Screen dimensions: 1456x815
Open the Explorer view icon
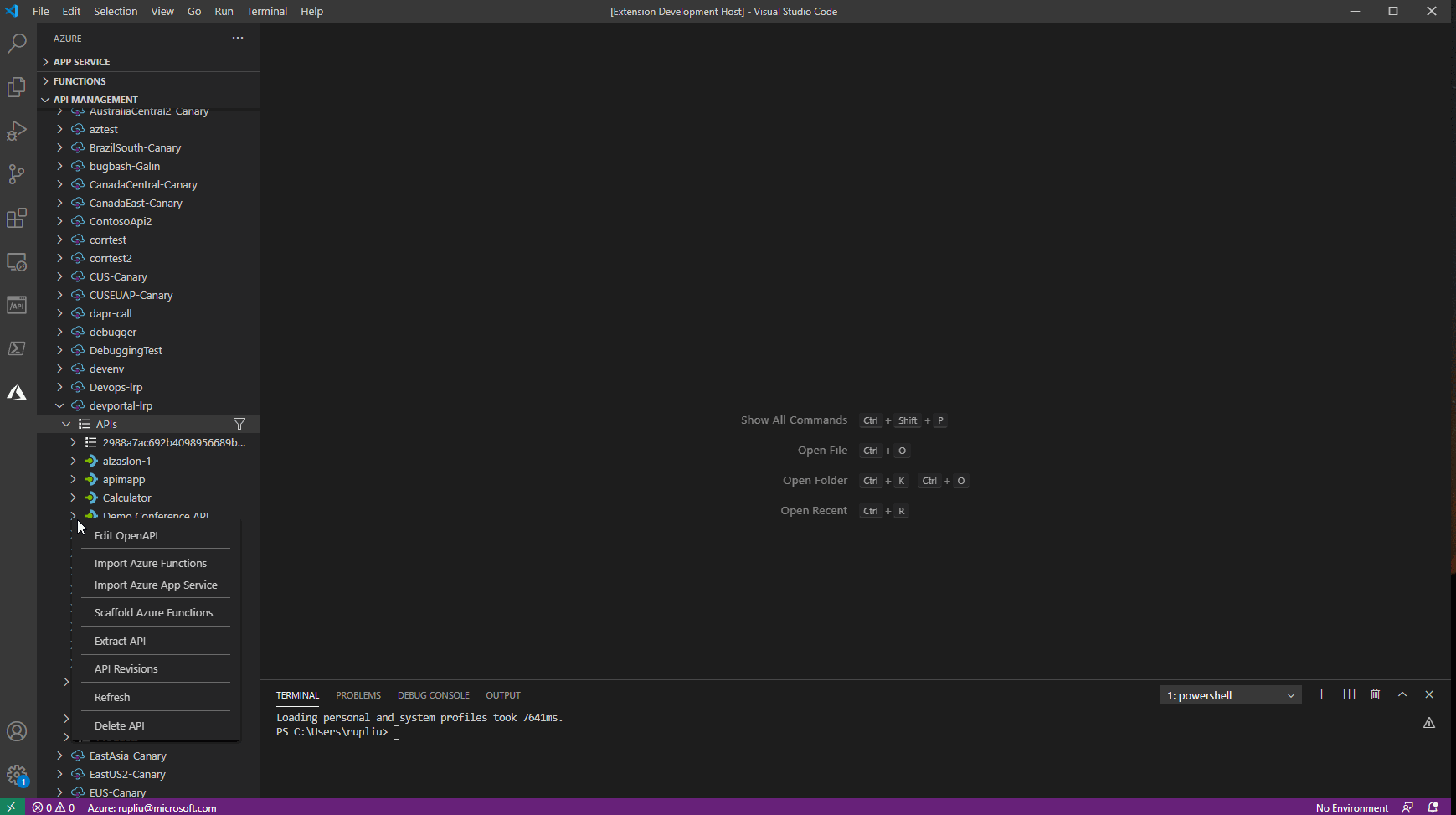(x=17, y=87)
